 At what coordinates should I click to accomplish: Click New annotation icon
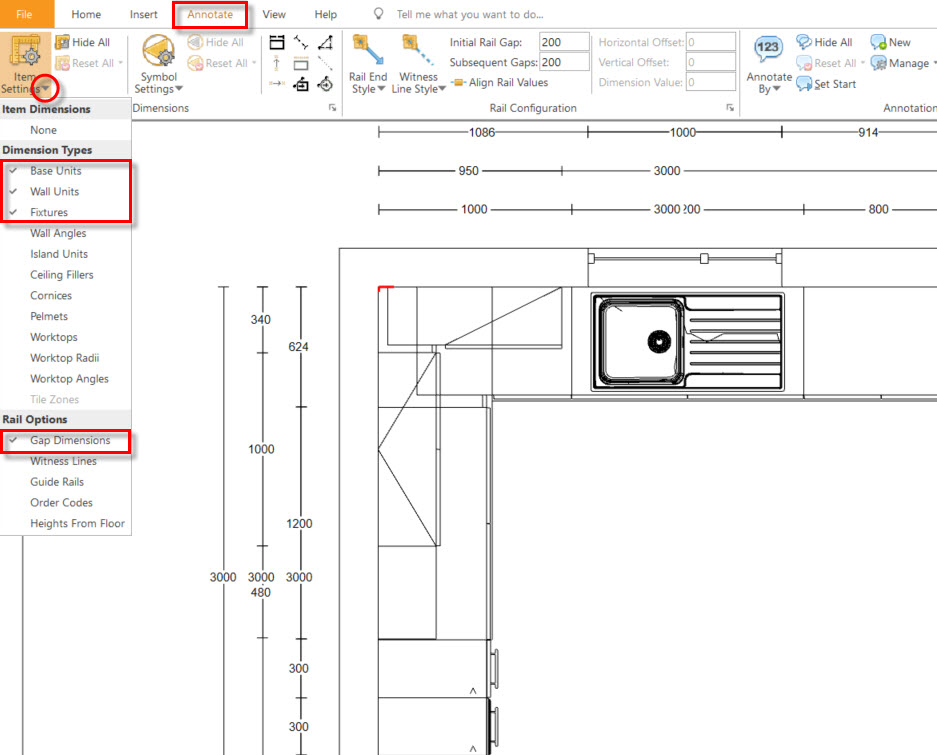pos(878,42)
